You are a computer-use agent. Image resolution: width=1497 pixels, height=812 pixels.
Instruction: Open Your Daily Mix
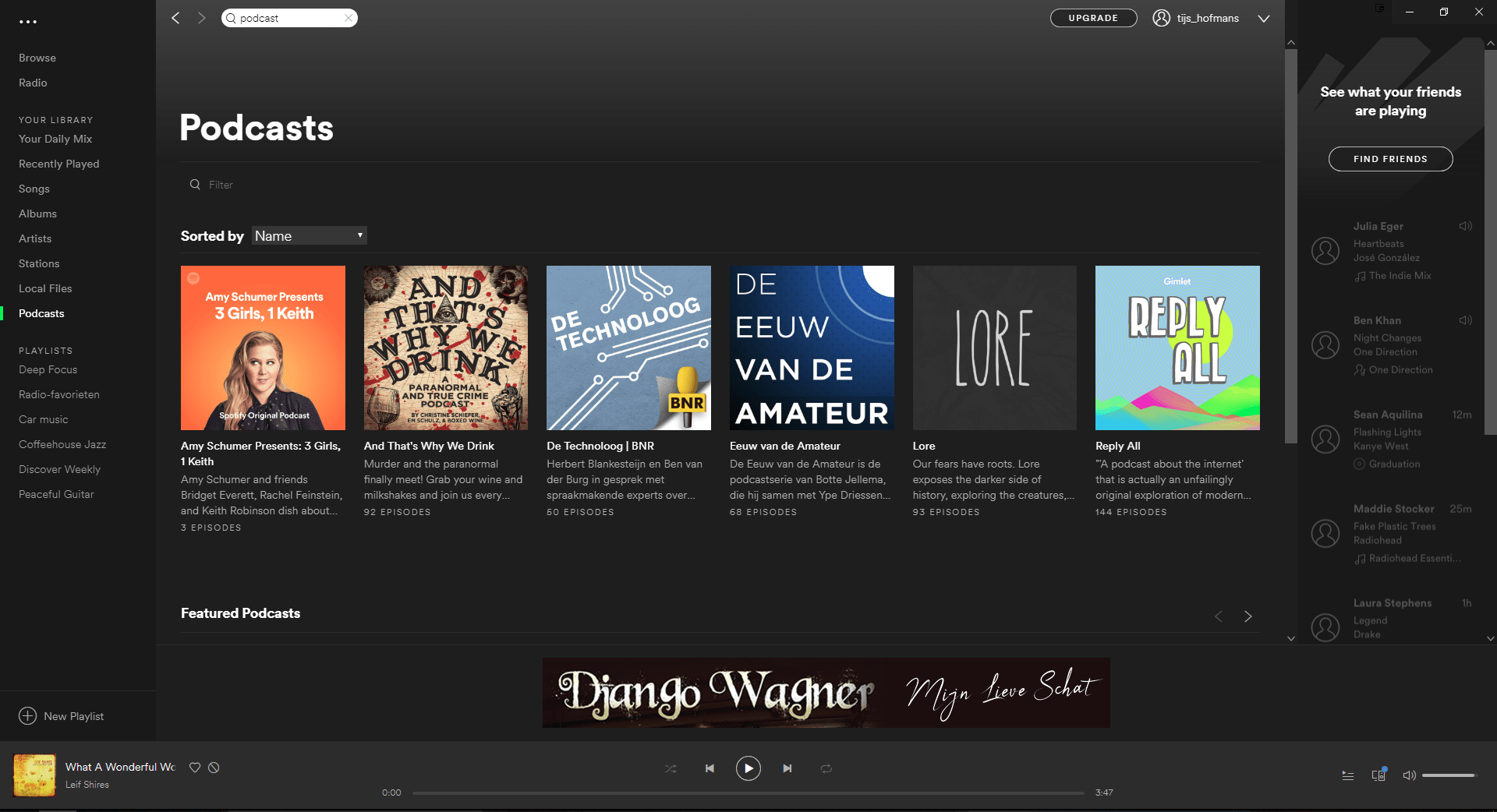click(x=55, y=139)
